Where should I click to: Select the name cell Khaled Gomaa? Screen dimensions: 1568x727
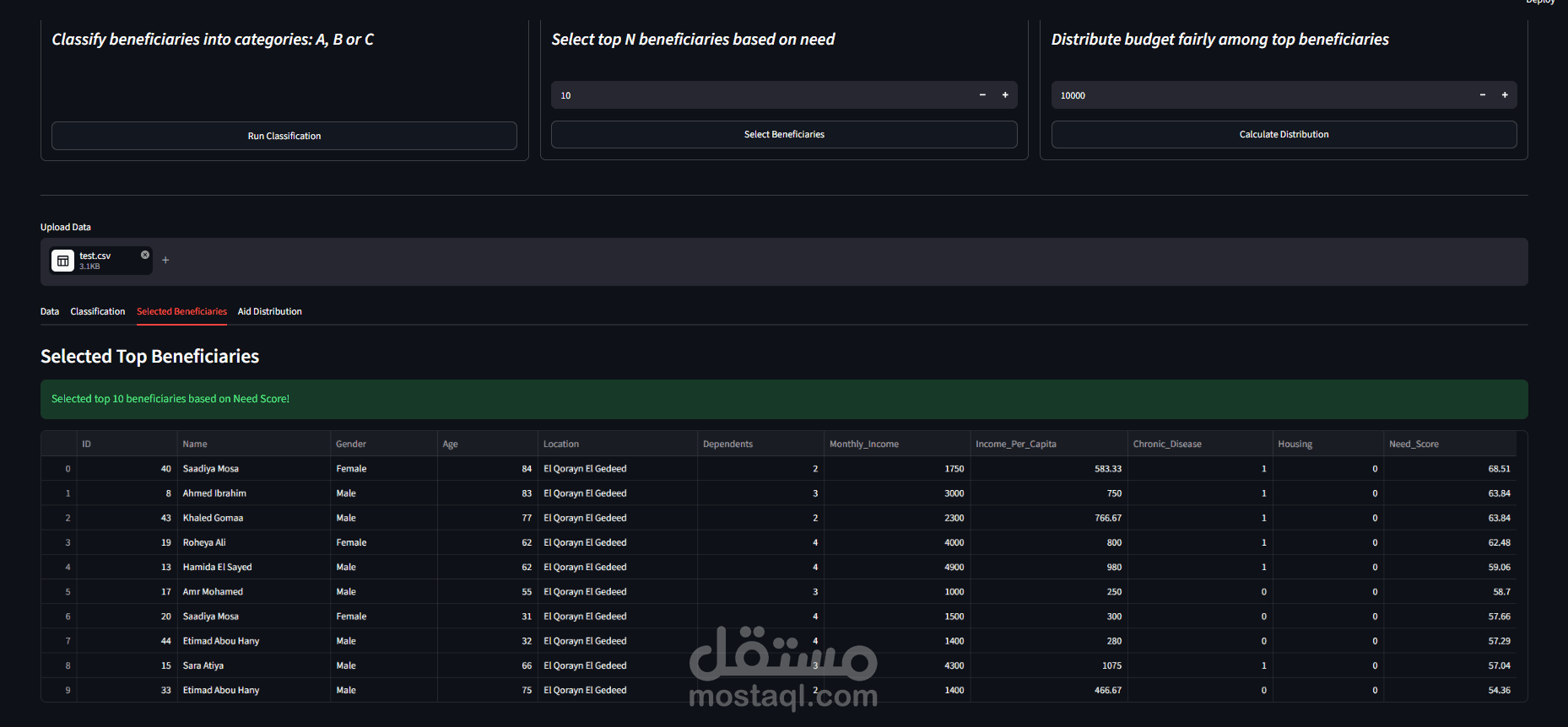pos(254,518)
